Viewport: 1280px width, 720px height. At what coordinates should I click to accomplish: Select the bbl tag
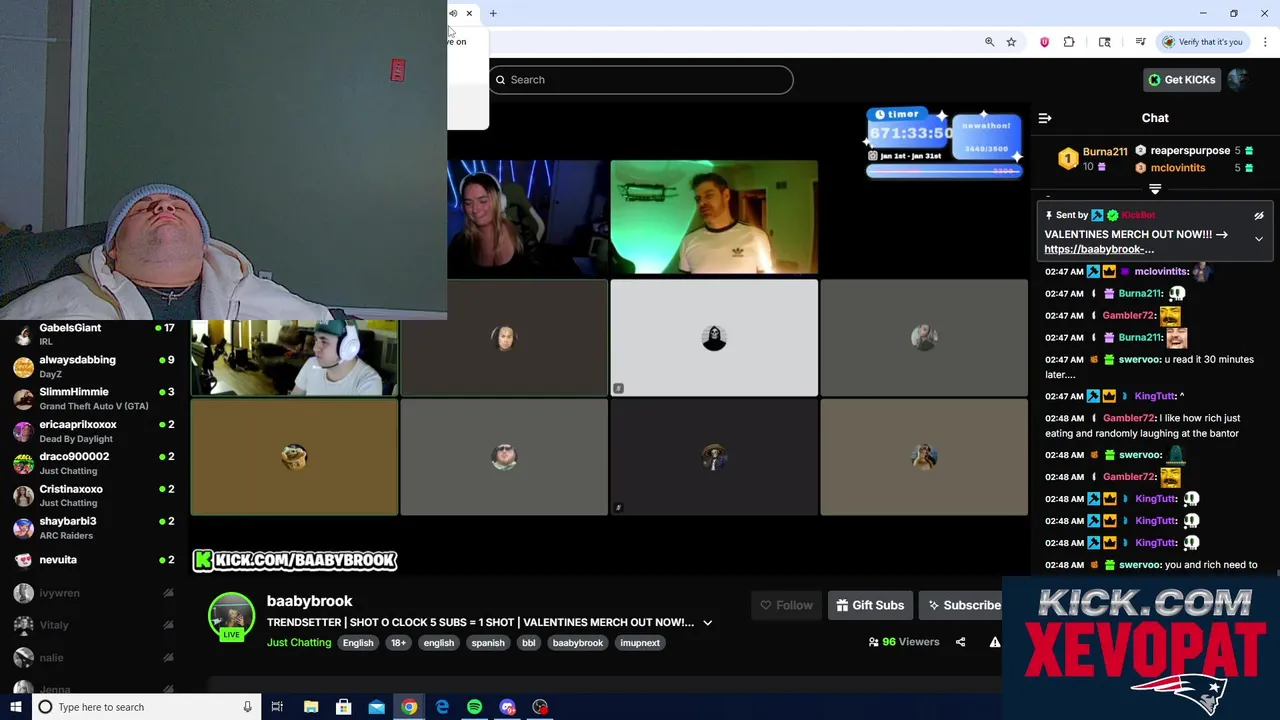[x=528, y=643]
